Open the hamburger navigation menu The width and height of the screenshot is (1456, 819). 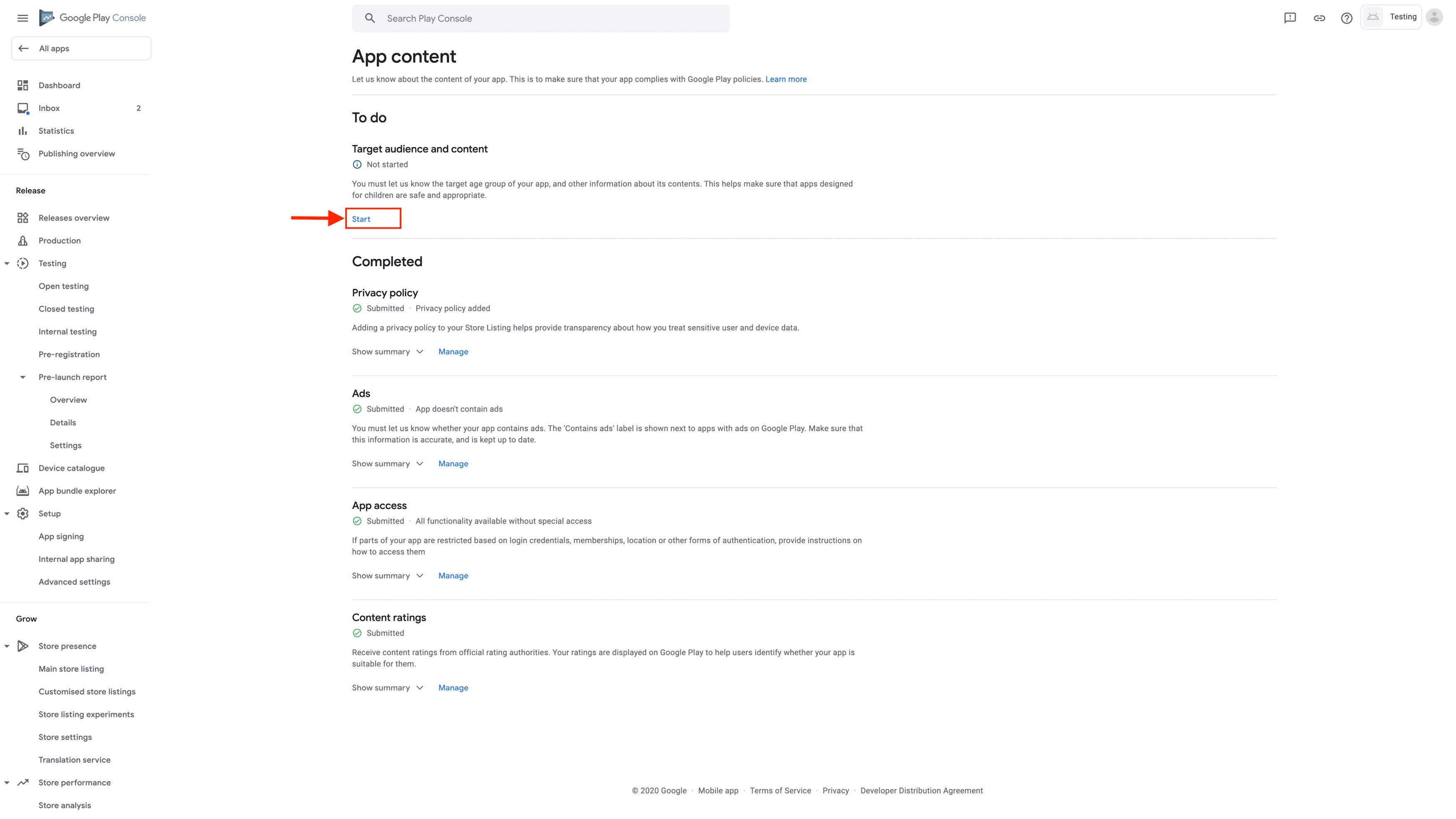[22, 18]
